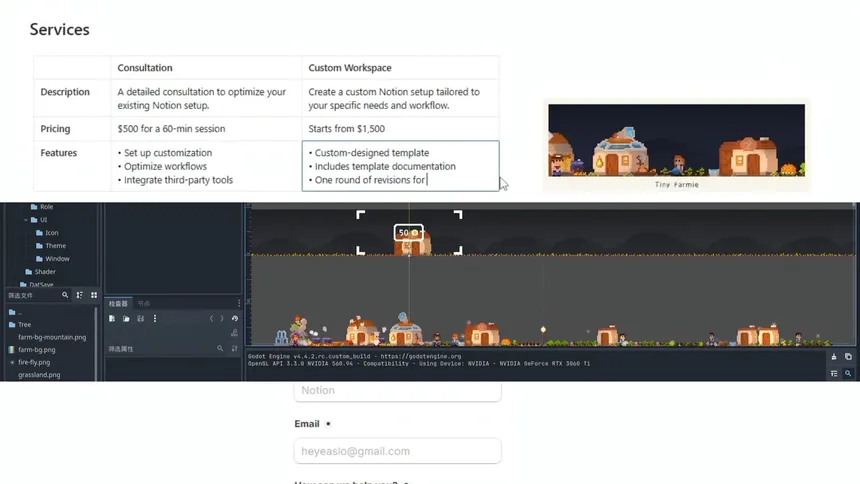Viewport: 860px width, 484px height.
Task: Click the input field with Notion placeholder
Action: click(398, 391)
